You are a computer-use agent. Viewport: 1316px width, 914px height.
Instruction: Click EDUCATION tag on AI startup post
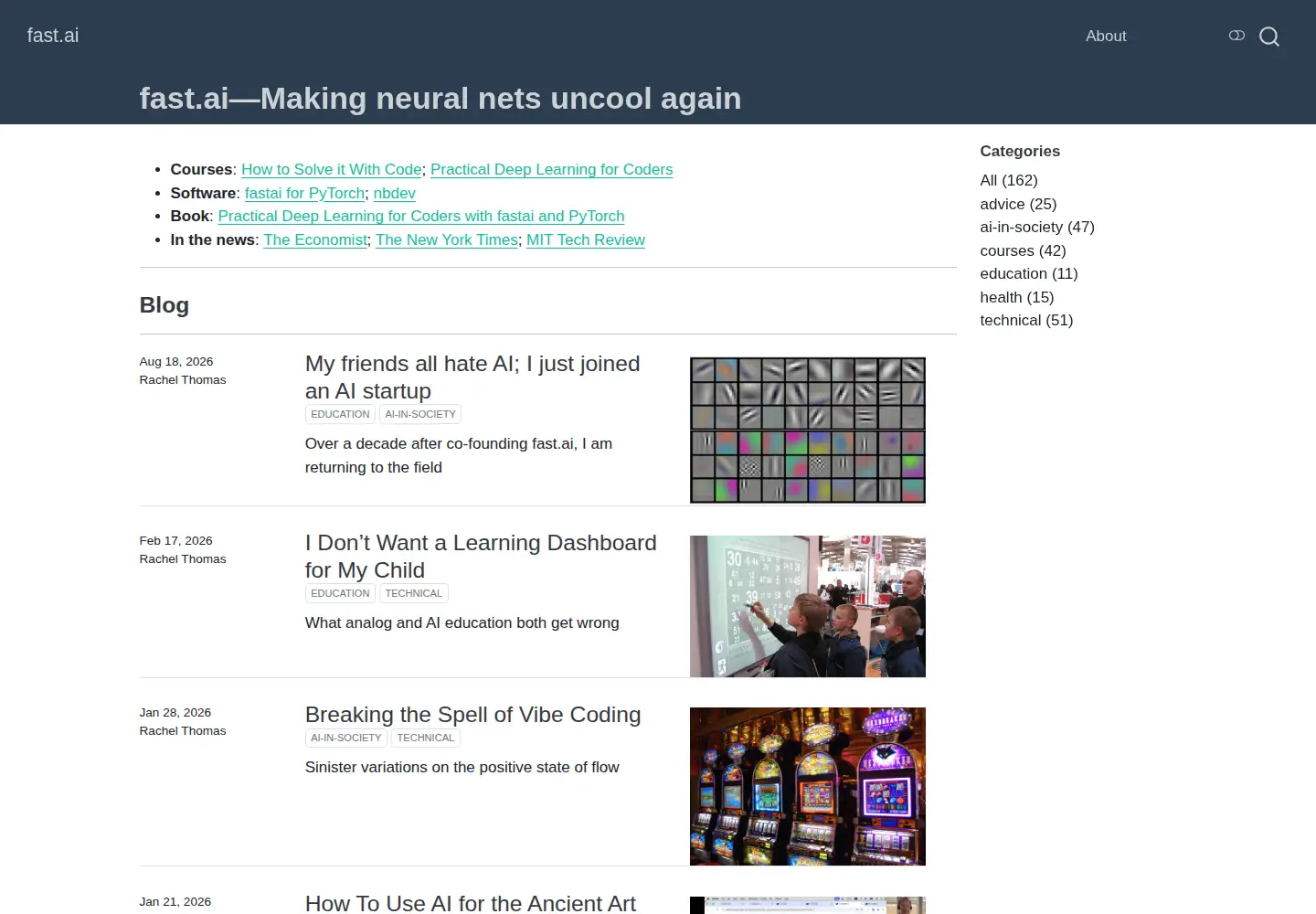click(340, 414)
